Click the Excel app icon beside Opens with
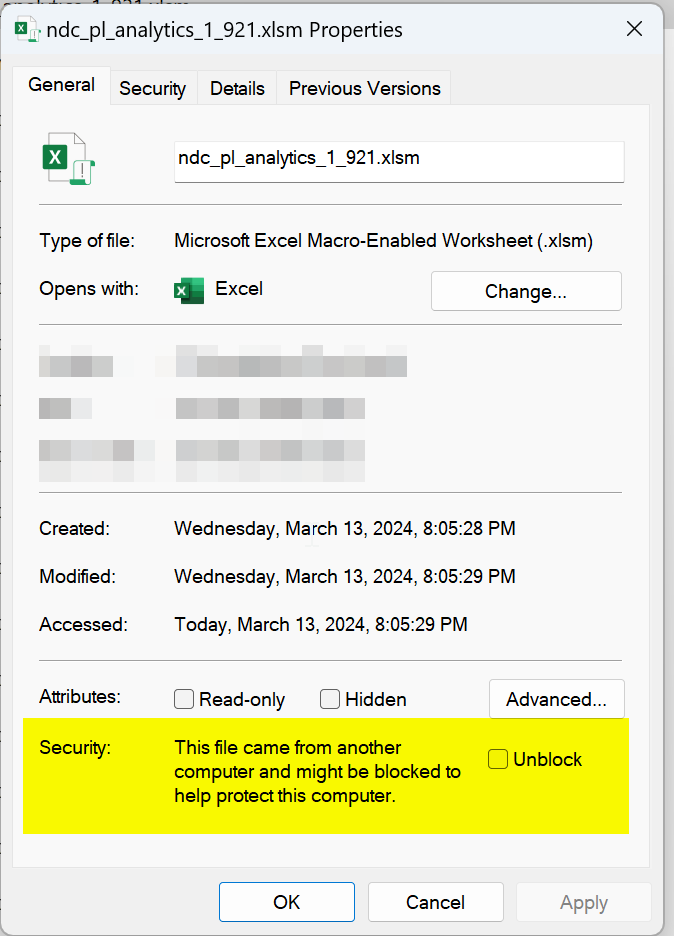This screenshot has width=674, height=936. click(188, 290)
